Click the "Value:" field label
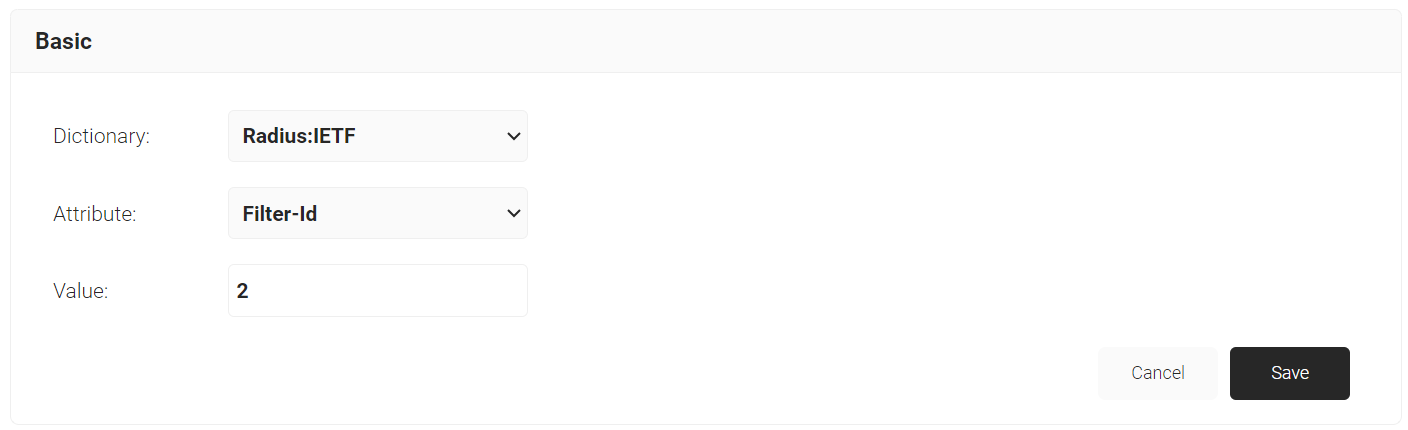The width and height of the screenshot is (1408, 430). click(x=80, y=291)
